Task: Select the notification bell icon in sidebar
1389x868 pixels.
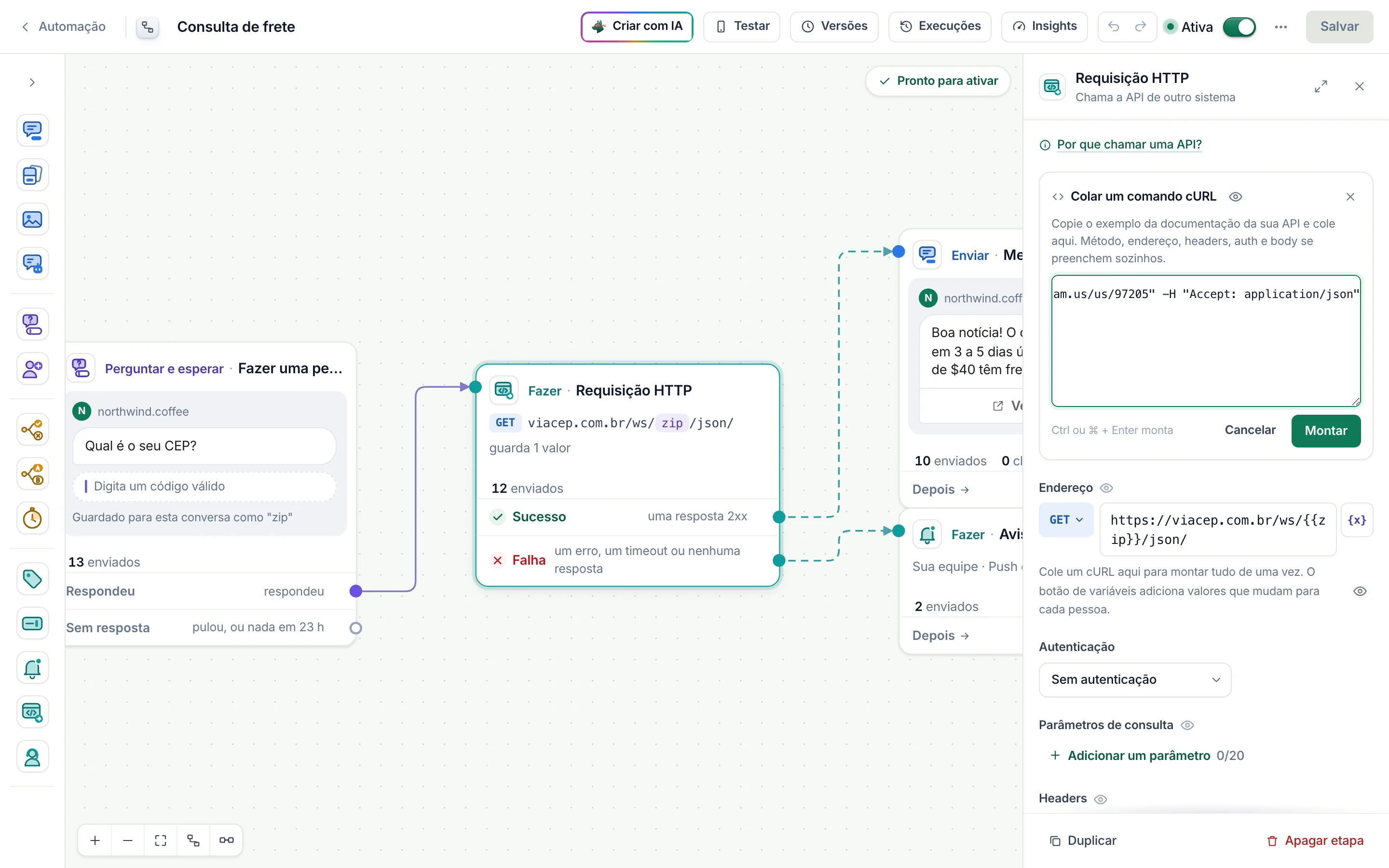Action: tap(32, 668)
